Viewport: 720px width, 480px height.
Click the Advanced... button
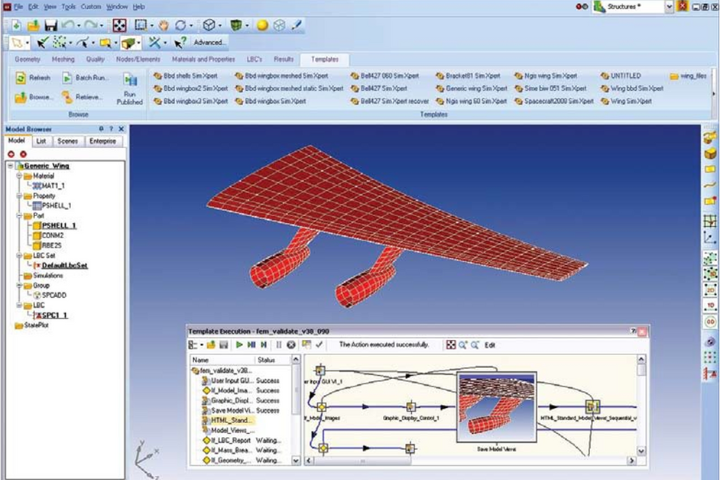tap(209, 43)
